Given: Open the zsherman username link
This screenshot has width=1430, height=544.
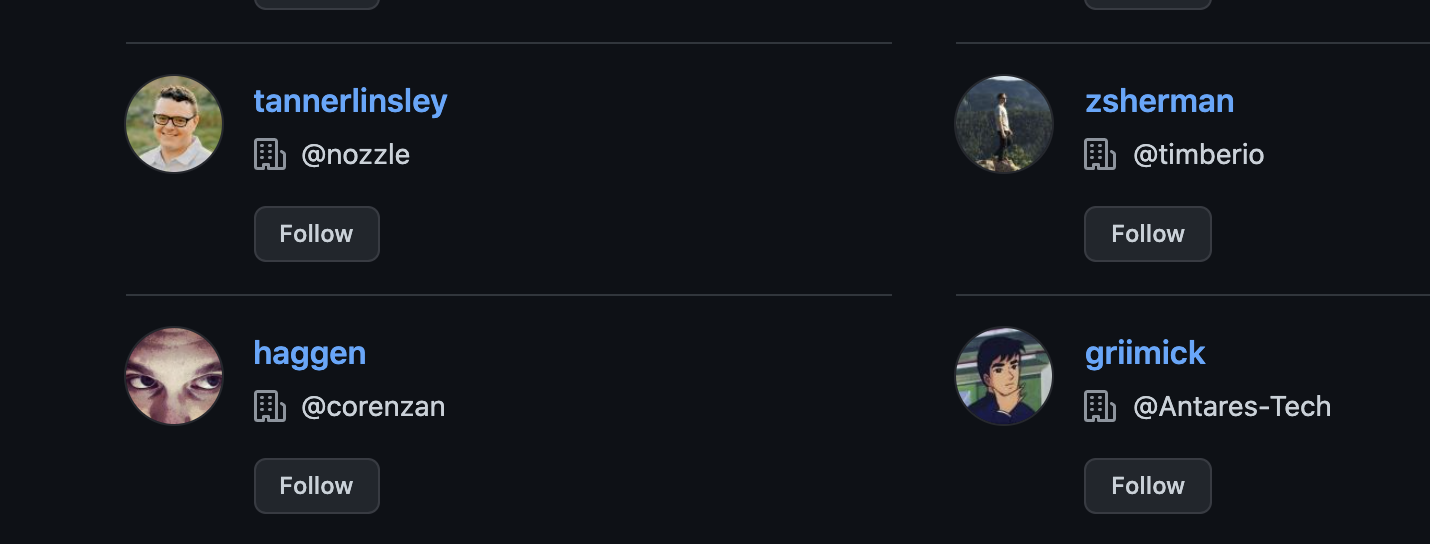Looking at the screenshot, I should coord(1159,101).
